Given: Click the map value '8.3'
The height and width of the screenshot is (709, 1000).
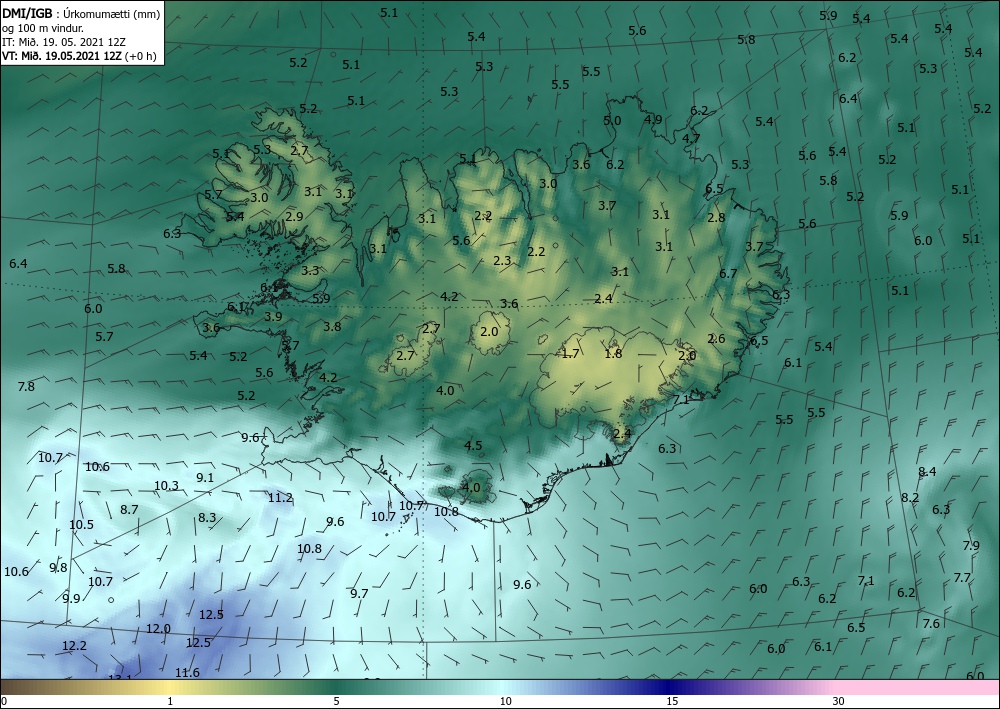Looking at the screenshot, I should pyautogui.click(x=207, y=518).
